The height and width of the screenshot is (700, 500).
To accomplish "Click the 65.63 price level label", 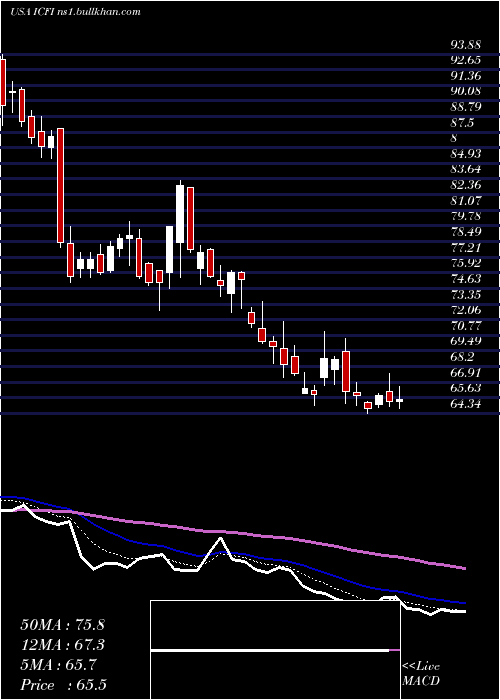I will [x=465, y=388].
